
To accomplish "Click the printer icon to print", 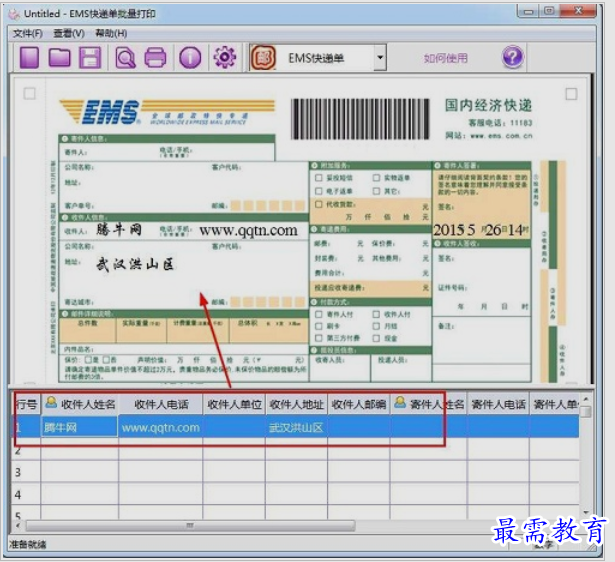I will (x=156, y=58).
